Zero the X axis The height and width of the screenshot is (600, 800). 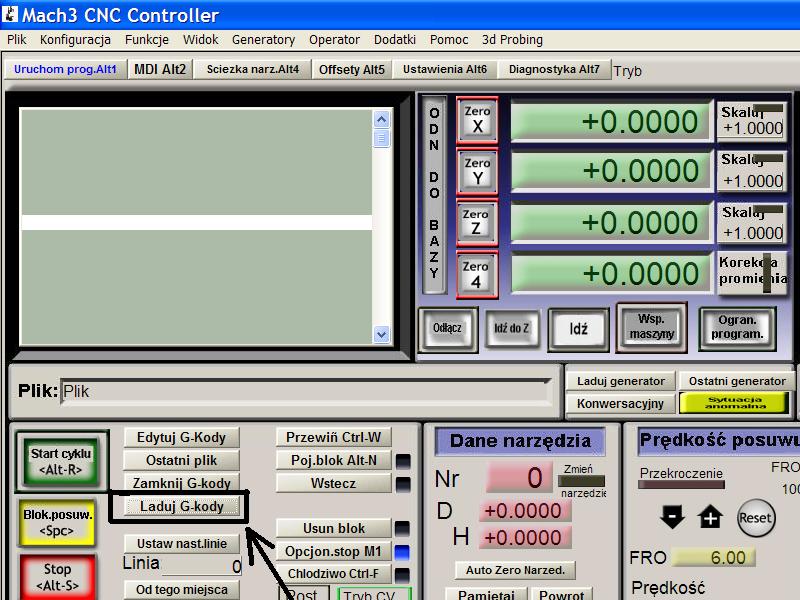477,120
